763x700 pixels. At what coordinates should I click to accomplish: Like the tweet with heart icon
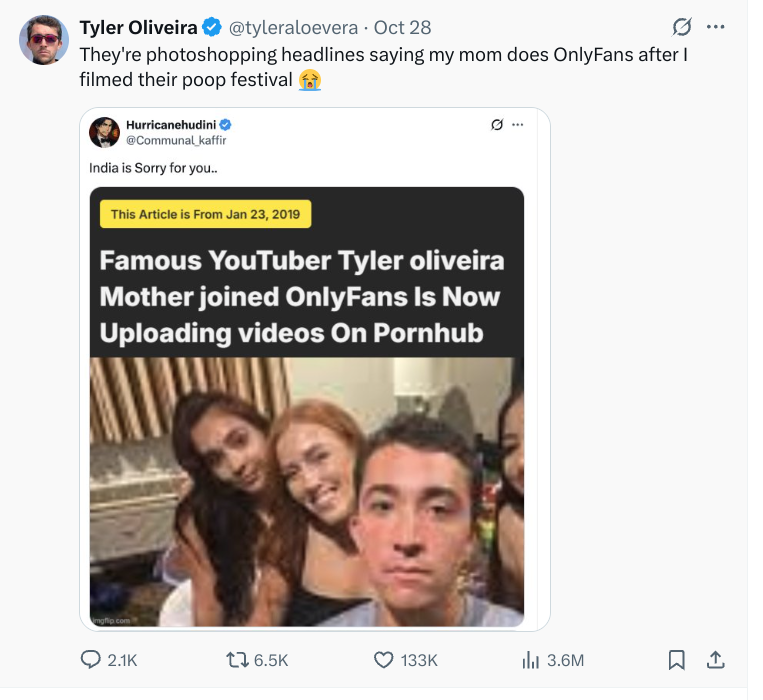[x=383, y=660]
